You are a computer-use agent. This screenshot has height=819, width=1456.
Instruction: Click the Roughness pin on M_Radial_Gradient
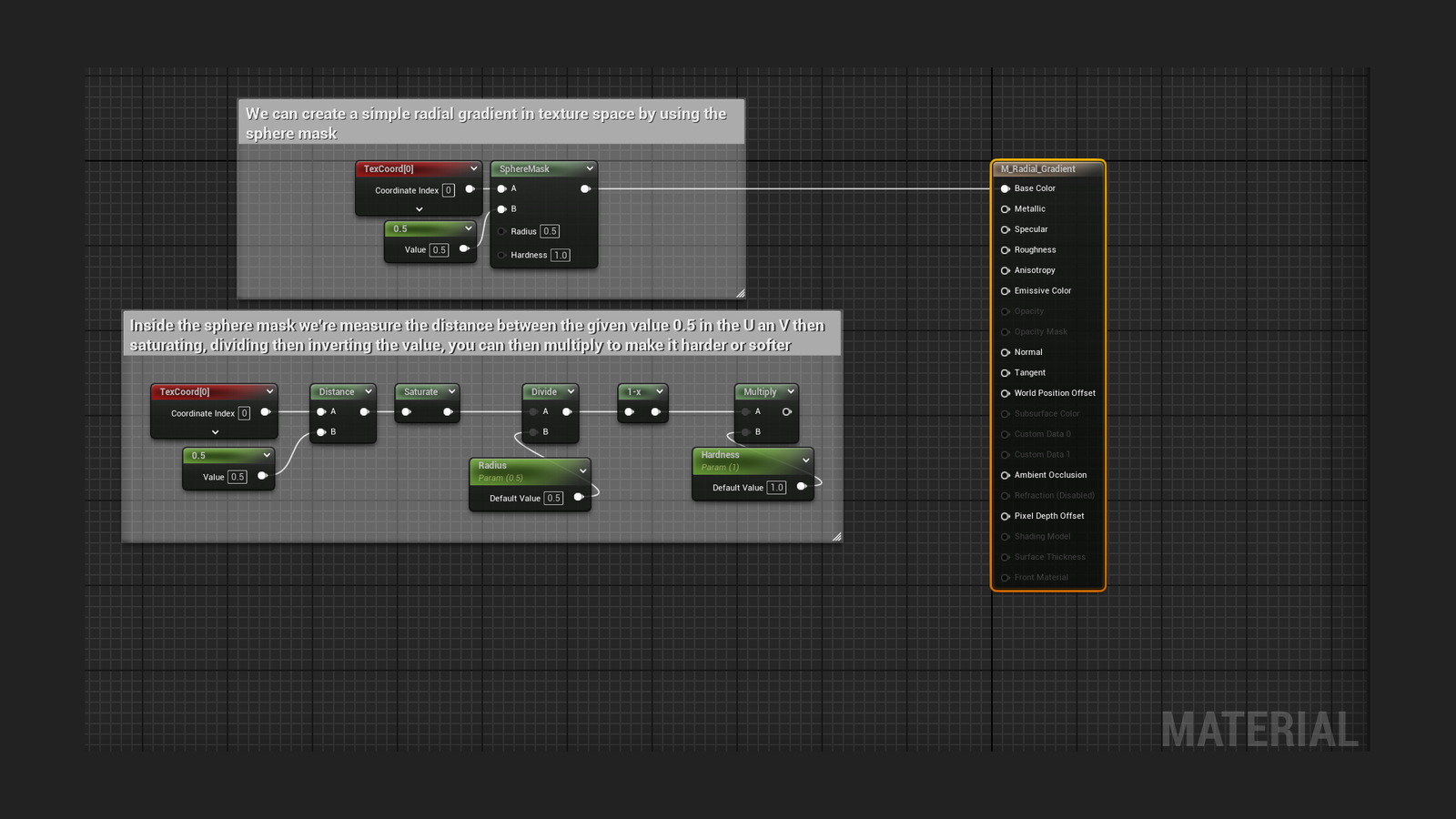pyautogui.click(x=1006, y=250)
